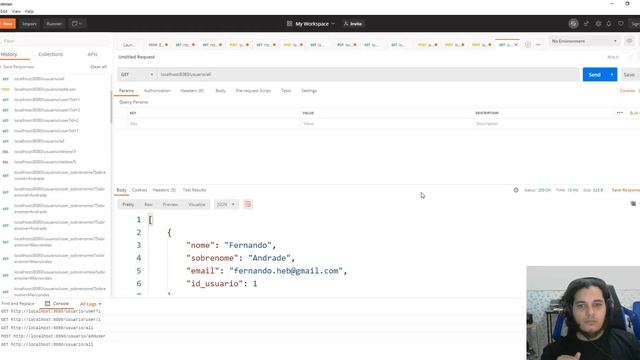Open the No Environment dropdown
Image resolution: width=640 pixels, height=360 pixels.
tap(584, 41)
